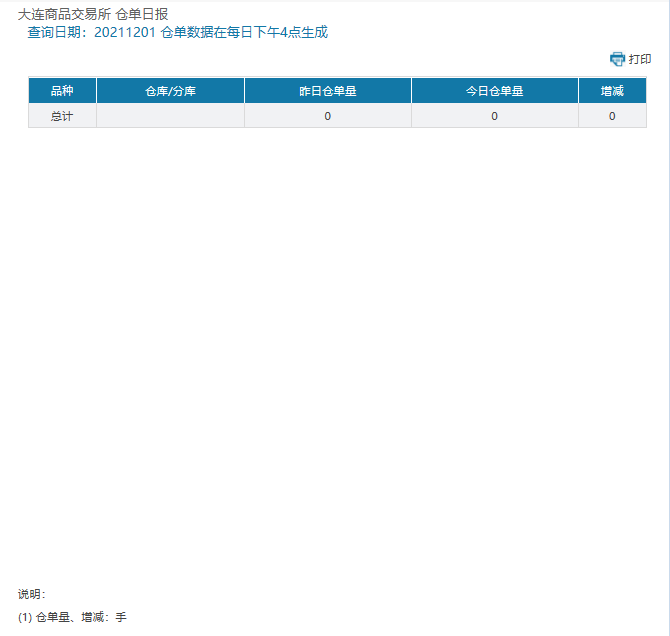Select the 今日仓单量 value 0 in 总计 row

click(x=494, y=116)
